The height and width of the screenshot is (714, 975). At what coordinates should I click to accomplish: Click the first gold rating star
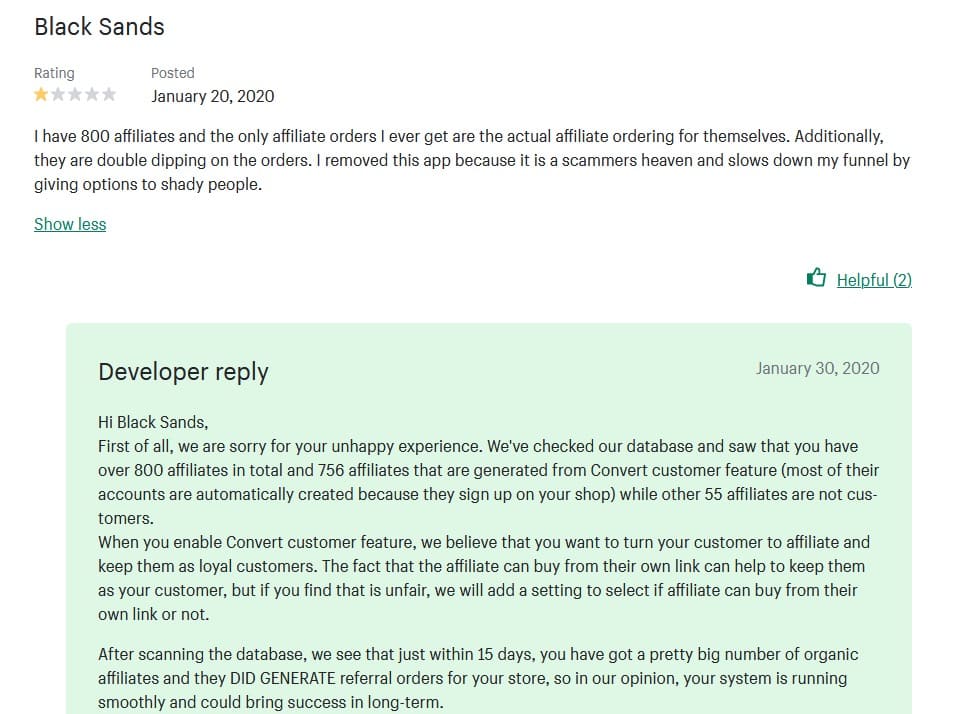pos(41,95)
